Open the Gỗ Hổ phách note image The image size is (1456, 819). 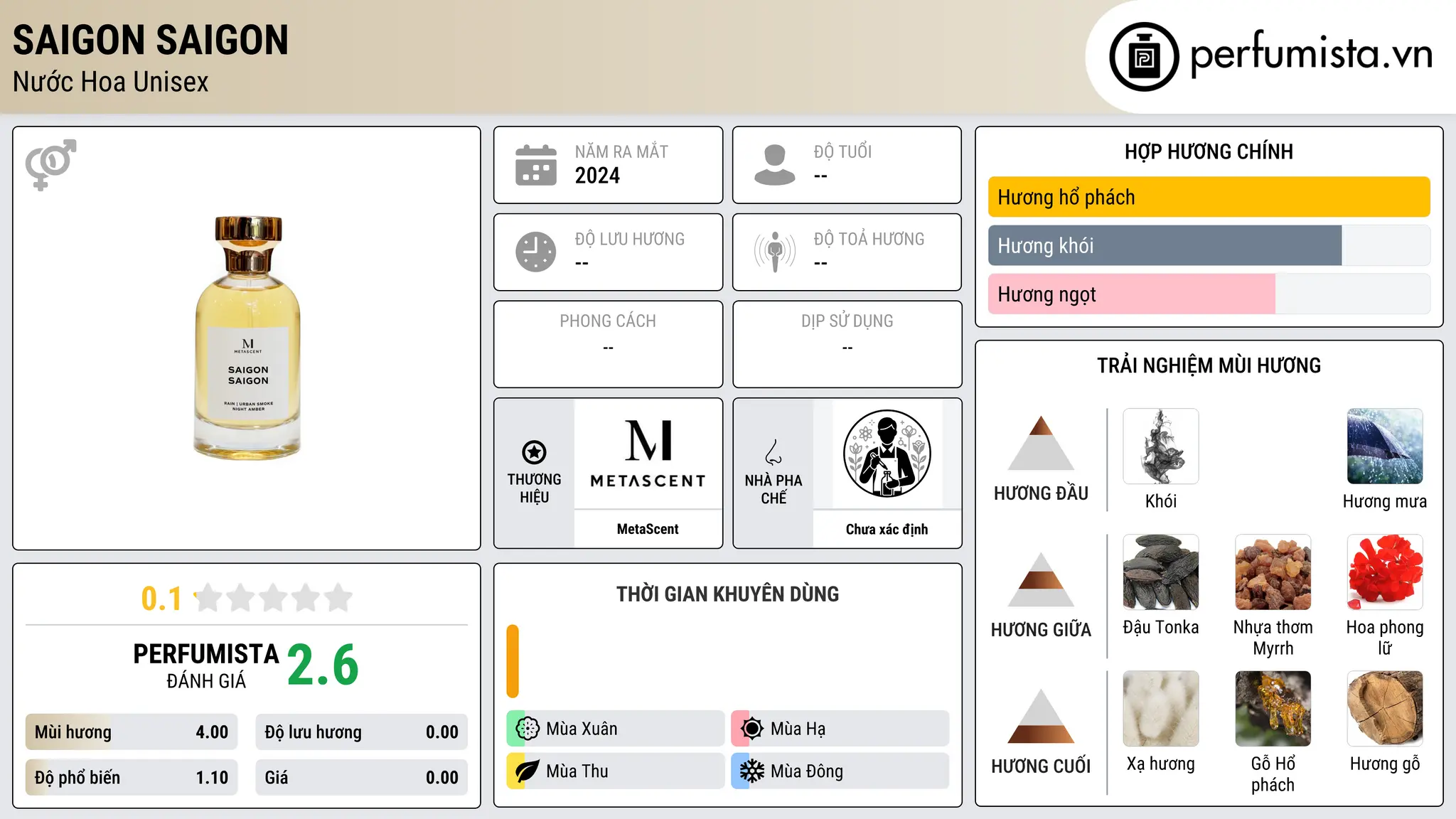click(1273, 709)
